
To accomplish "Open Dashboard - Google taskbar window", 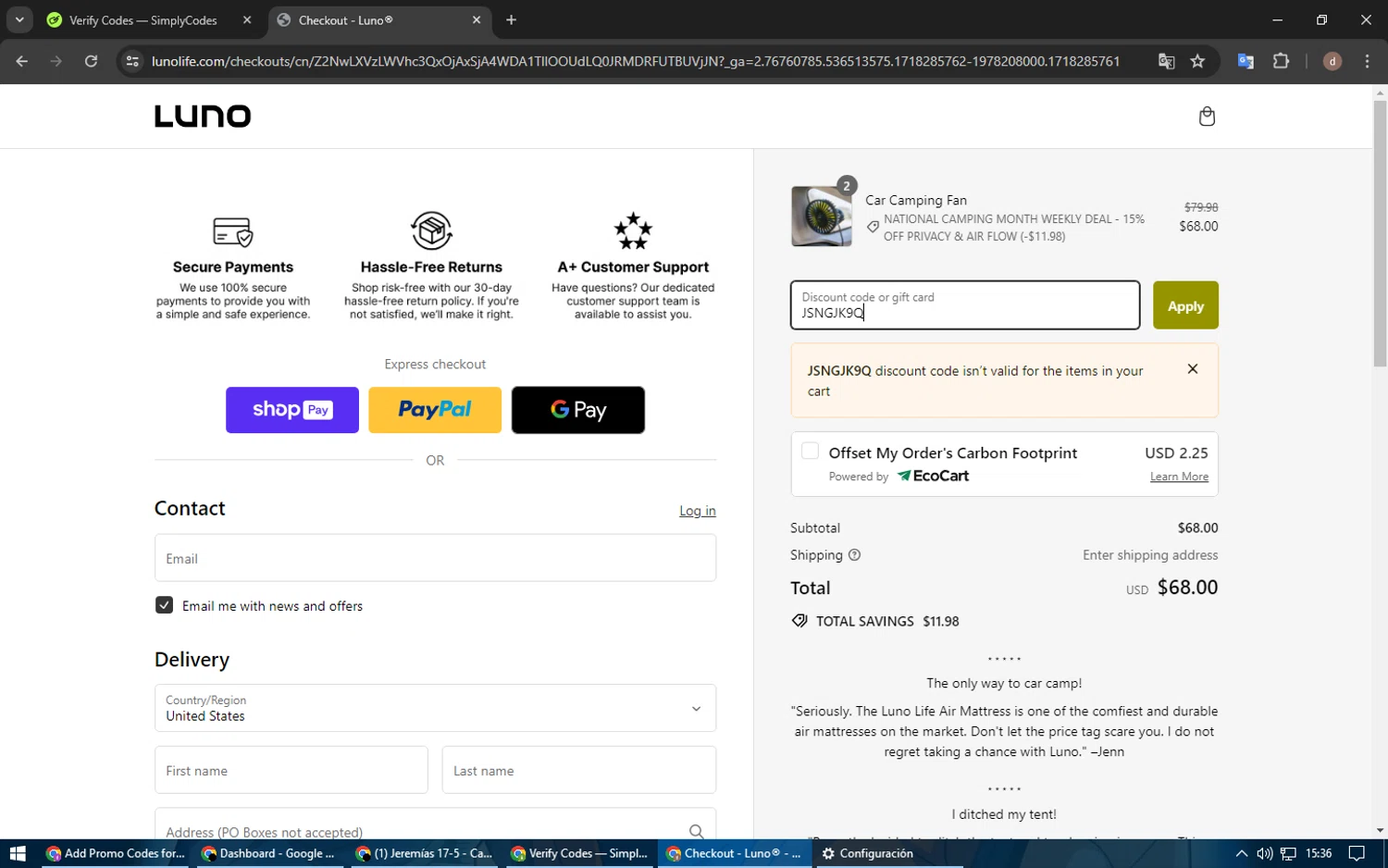I will pyautogui.click(x=270, y=853).
